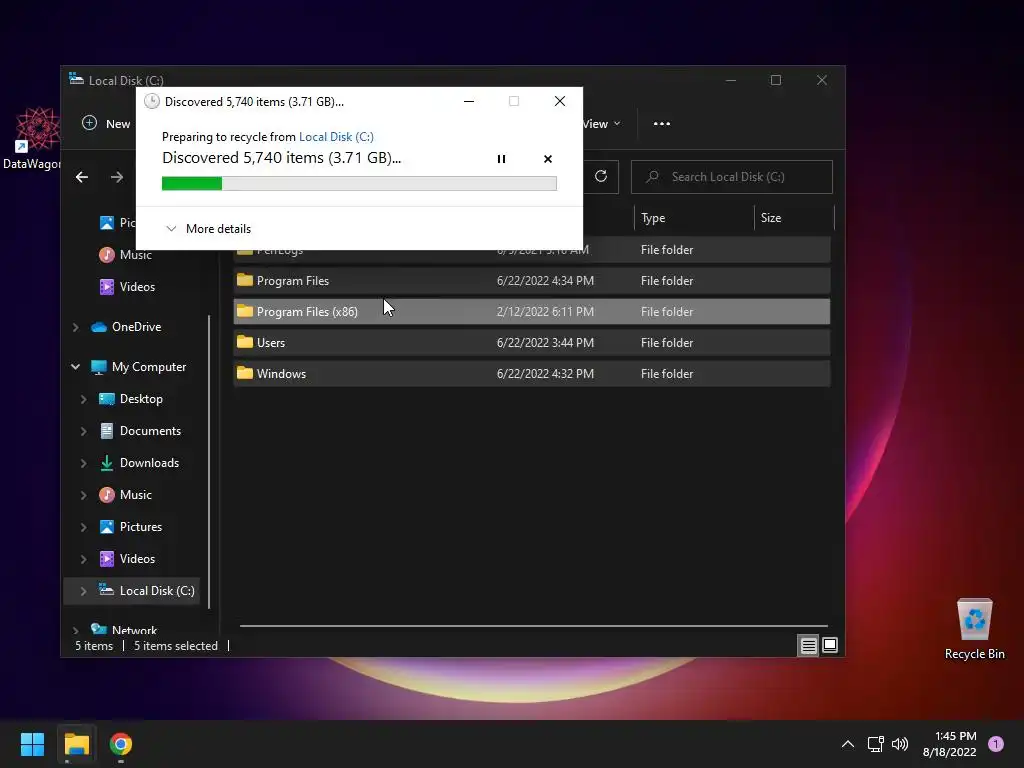Select Videos under My Computer
This screenshot has width=1024, height=768.
(x=127, y=559)
